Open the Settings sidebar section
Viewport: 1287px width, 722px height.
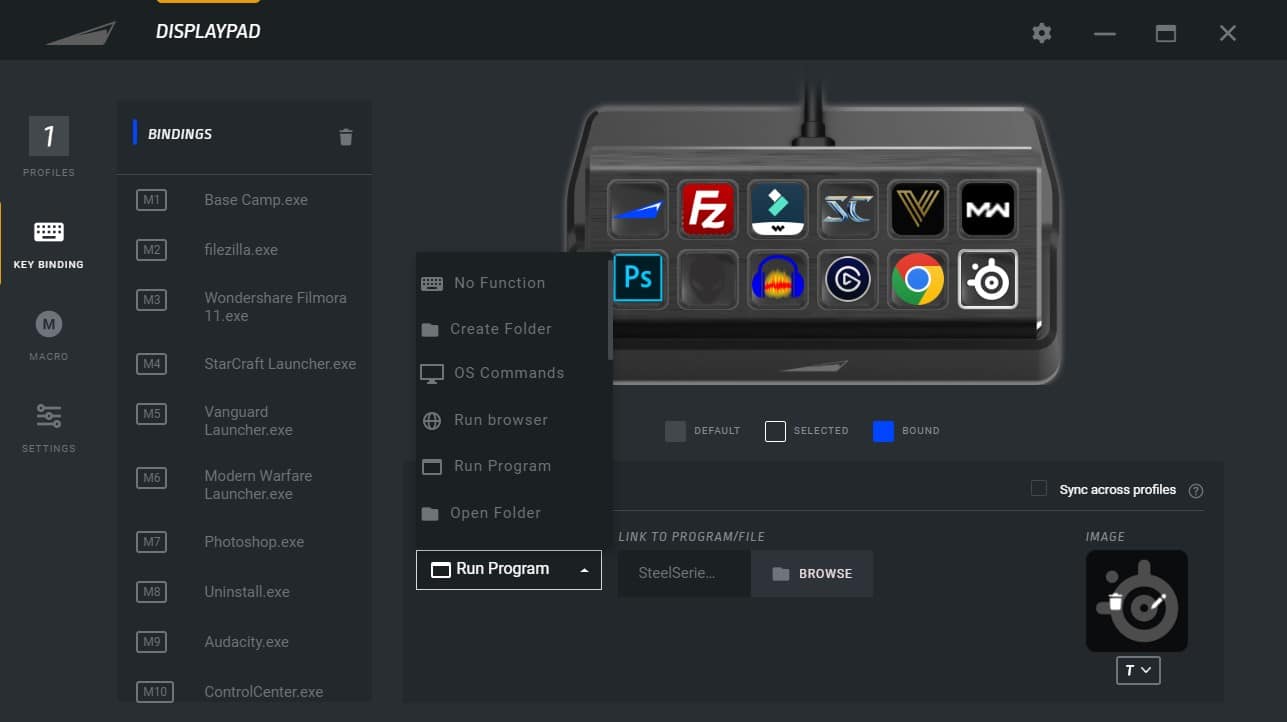(49, 427)
